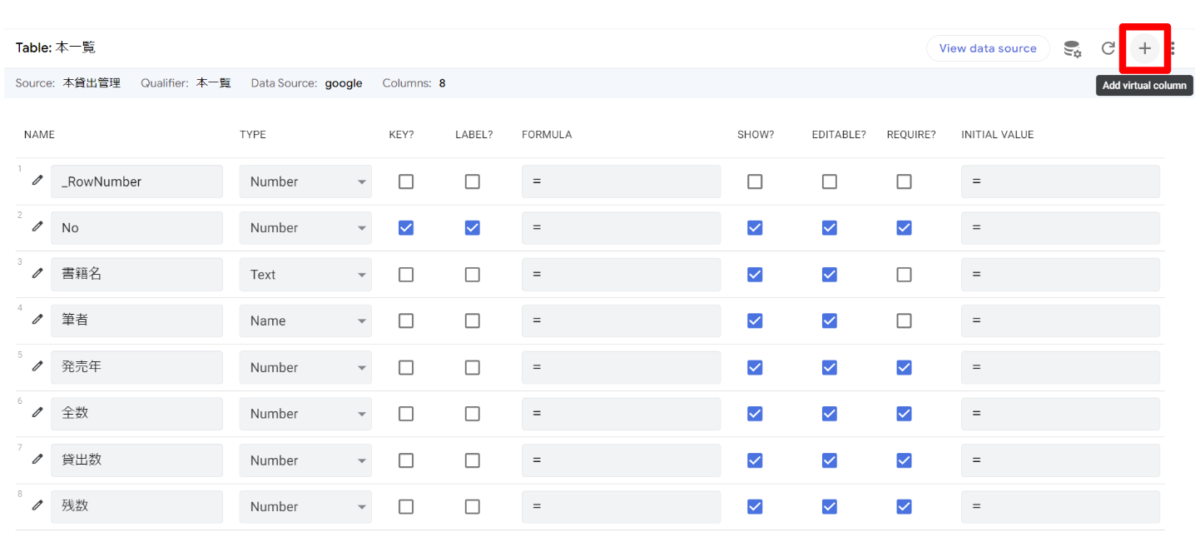
Task: Open the three-dot more options menu
Action: tap(1172, 48)
